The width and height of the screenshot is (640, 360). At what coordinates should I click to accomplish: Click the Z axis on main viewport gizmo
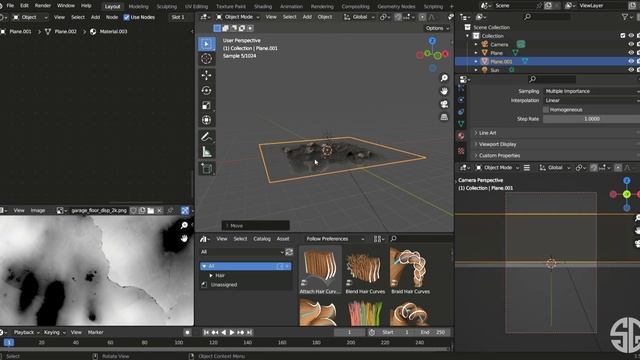point(432,40)
